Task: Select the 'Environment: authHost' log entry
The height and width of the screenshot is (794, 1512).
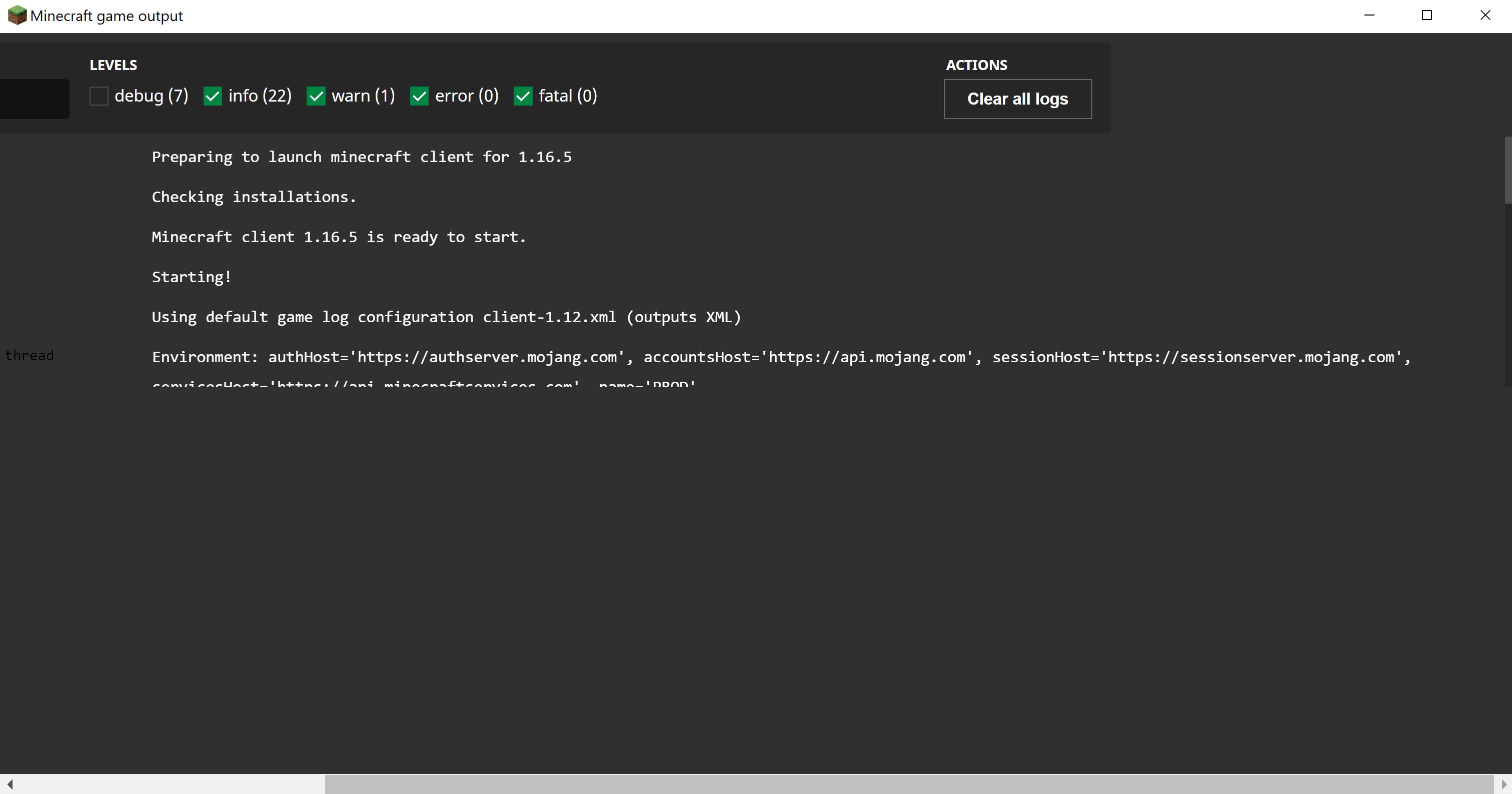Action: pyautogui.click(x=781, y=358)
